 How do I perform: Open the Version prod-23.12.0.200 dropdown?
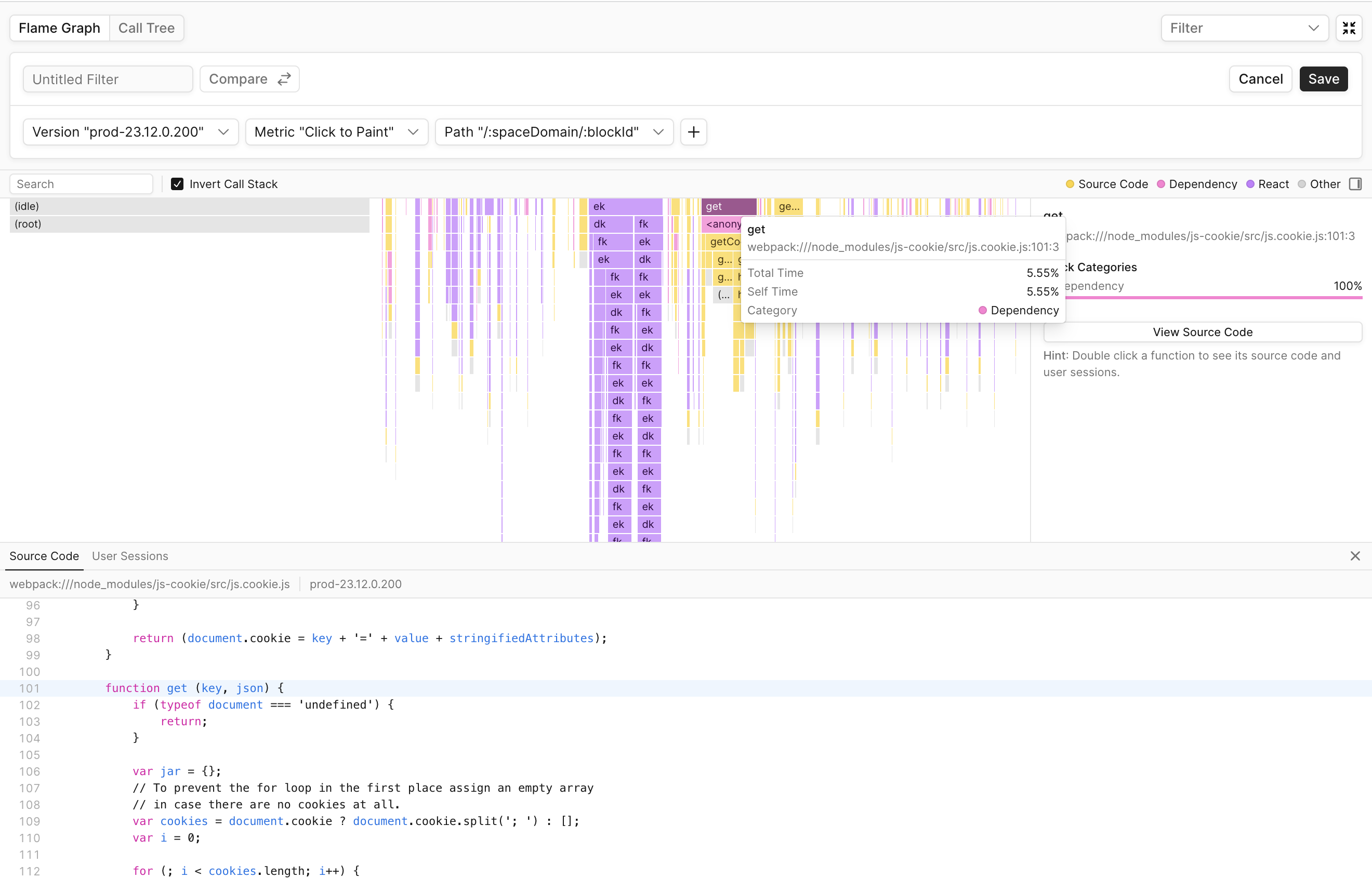(130, 132)
